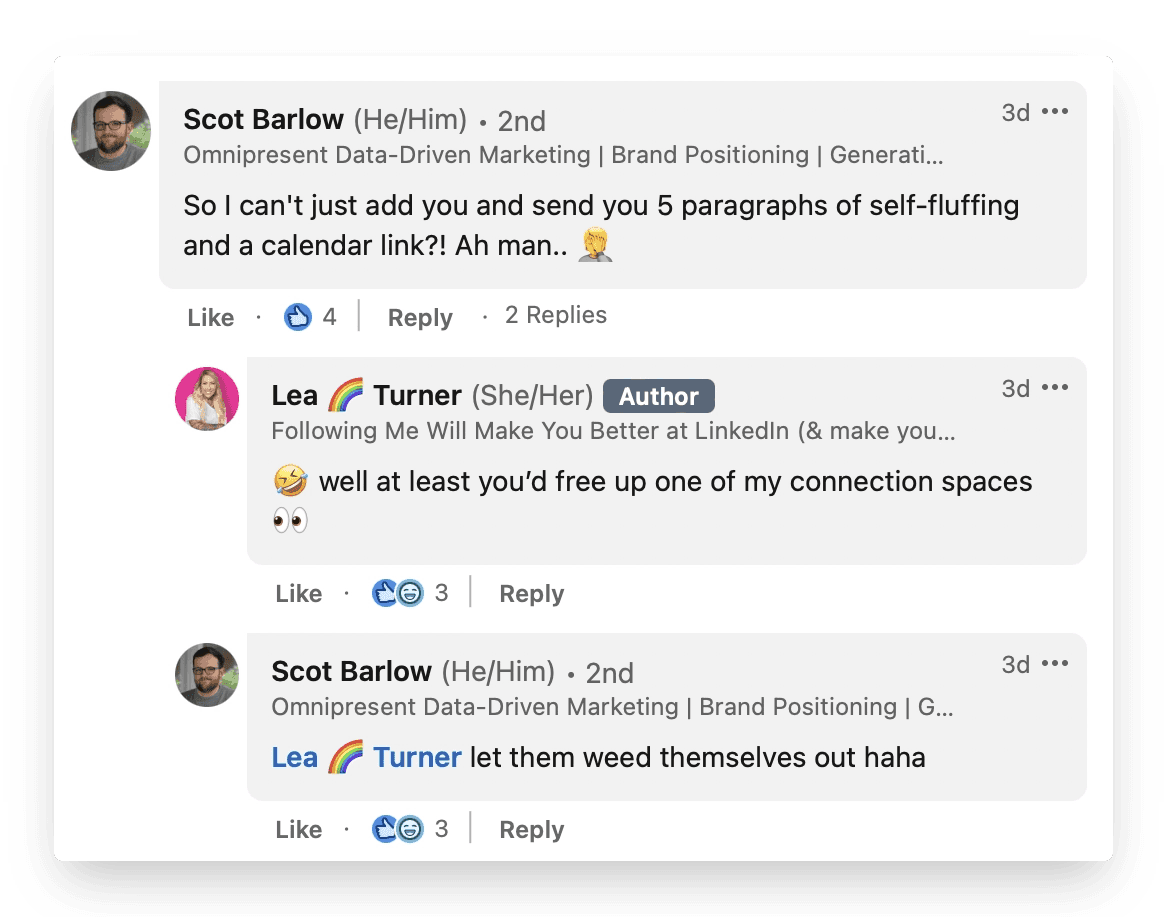
Task: Reply to Scot's 'weed themselves out' comment
Action: pyautogui.click(x=531, y=830)
